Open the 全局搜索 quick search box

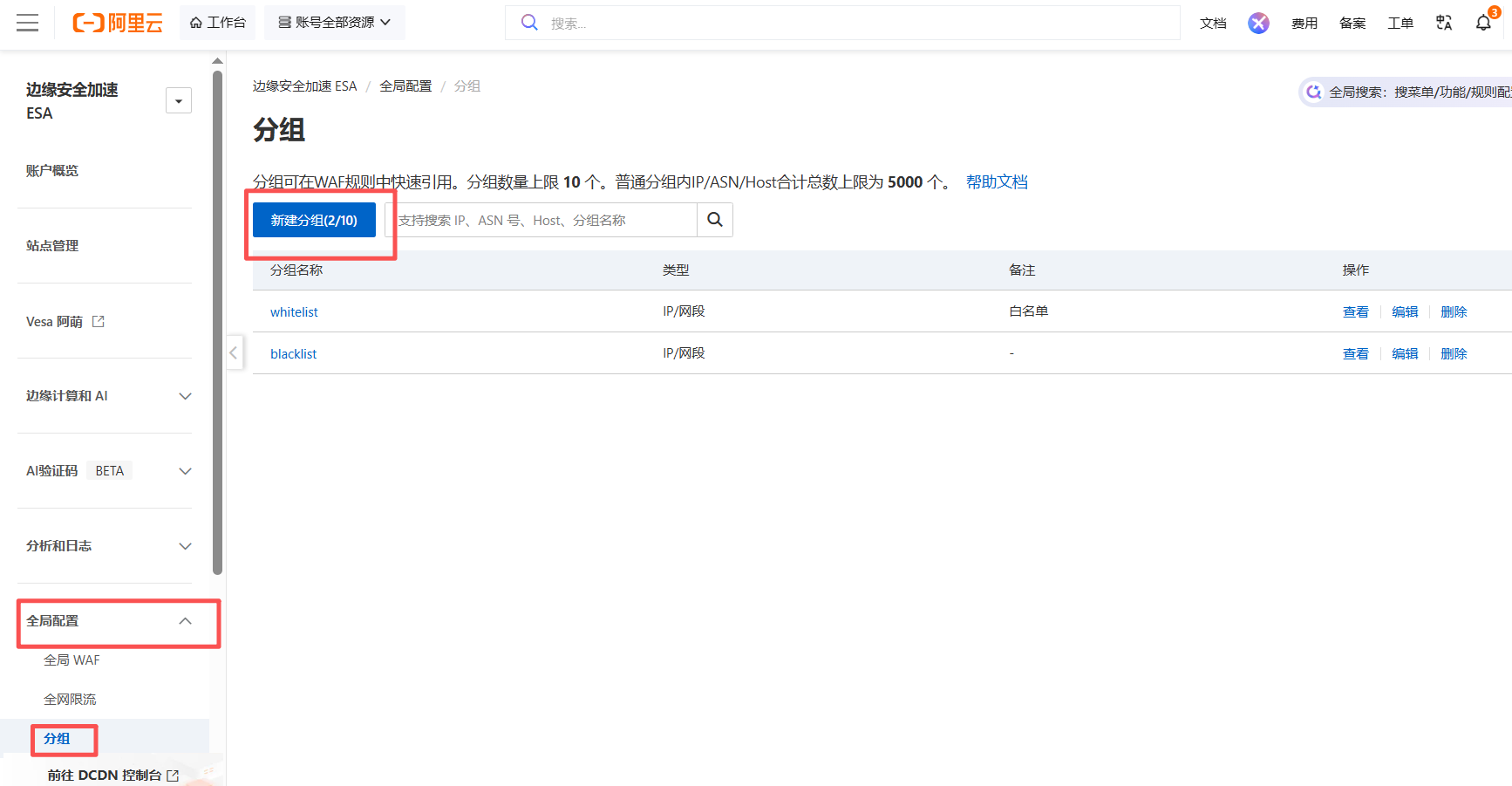click(1406, 92)
